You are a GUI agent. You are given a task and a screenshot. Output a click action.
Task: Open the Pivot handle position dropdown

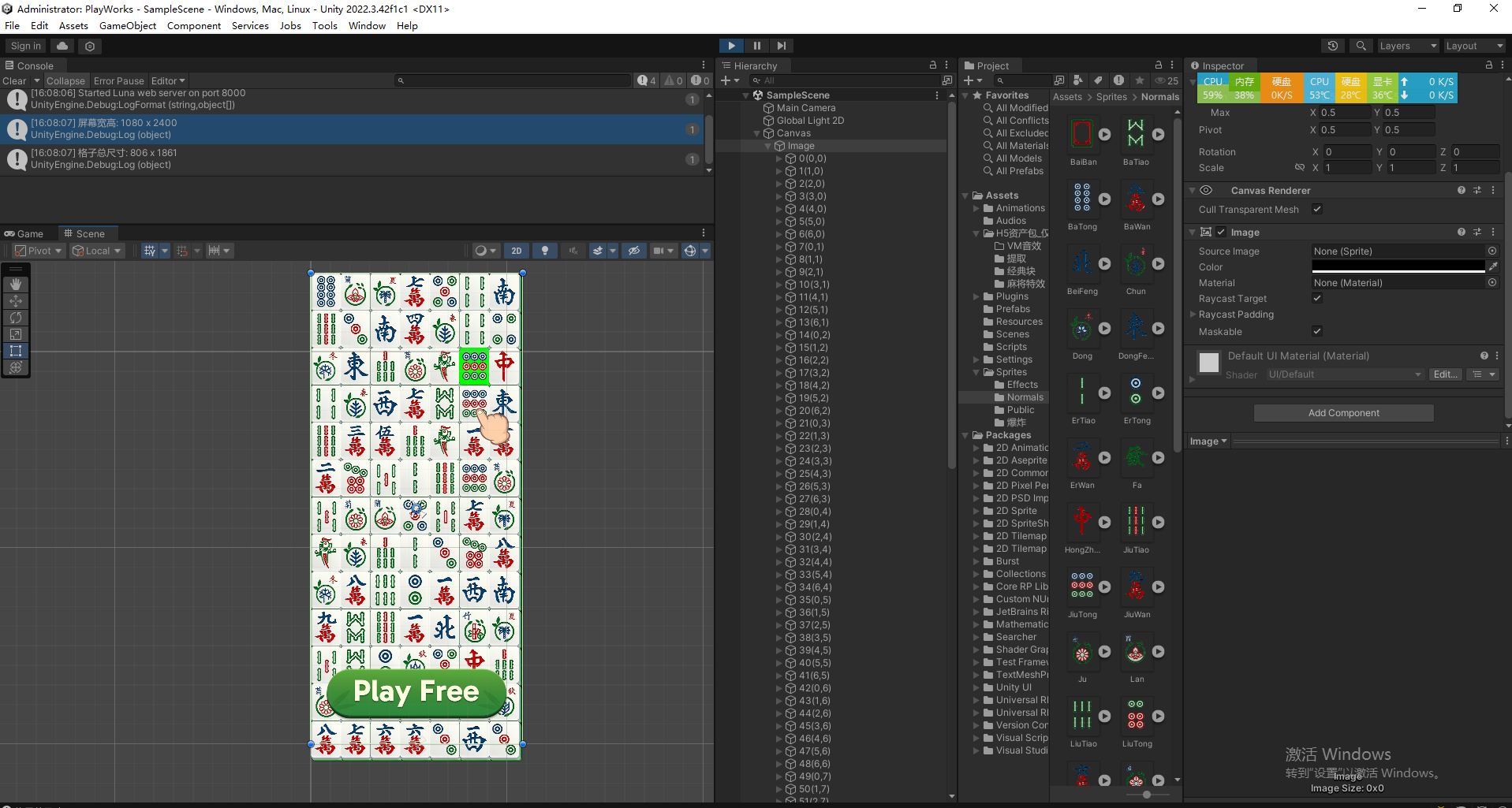37,251
